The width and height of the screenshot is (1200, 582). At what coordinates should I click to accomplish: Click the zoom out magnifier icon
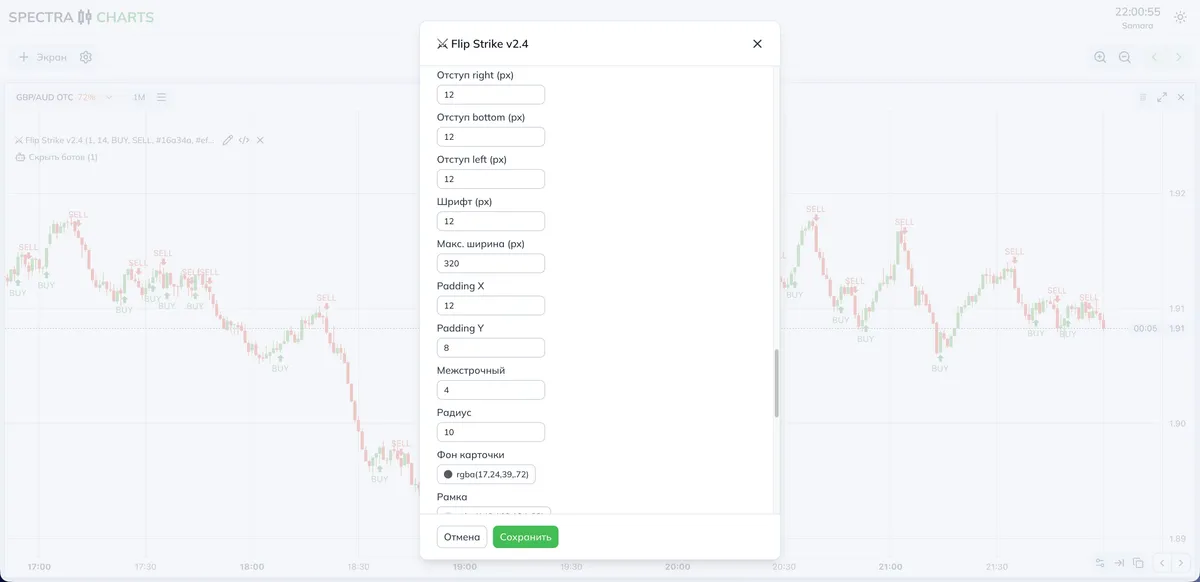pyautogui.click(x=1125, y=57)
